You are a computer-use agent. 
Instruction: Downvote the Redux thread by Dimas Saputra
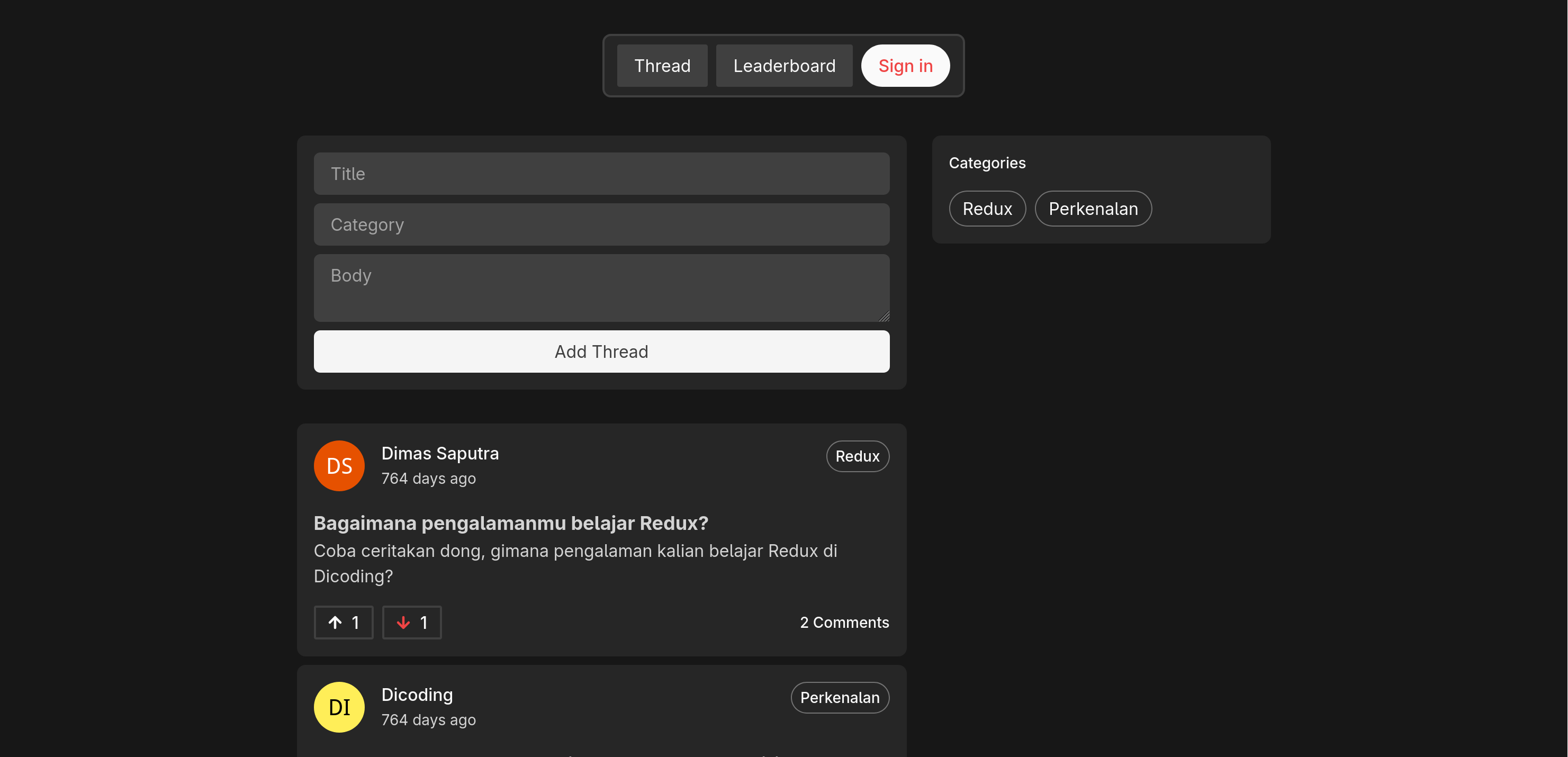(411, 622)
